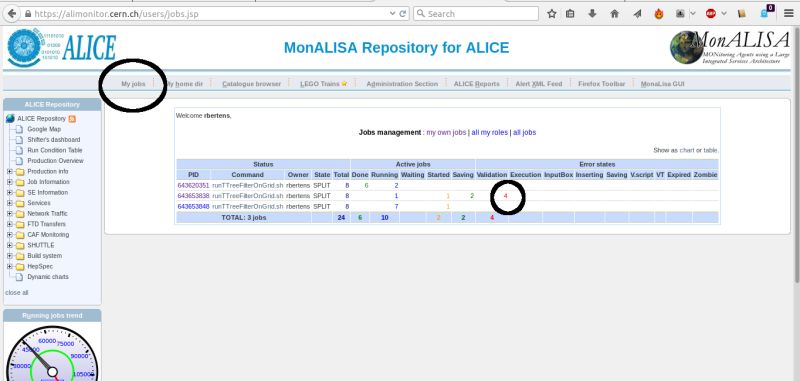Click the red Validation error count 4 in row 643653838
Viewport: 800px width, 381px height.
pyautogui.click(x=506, y=196)
